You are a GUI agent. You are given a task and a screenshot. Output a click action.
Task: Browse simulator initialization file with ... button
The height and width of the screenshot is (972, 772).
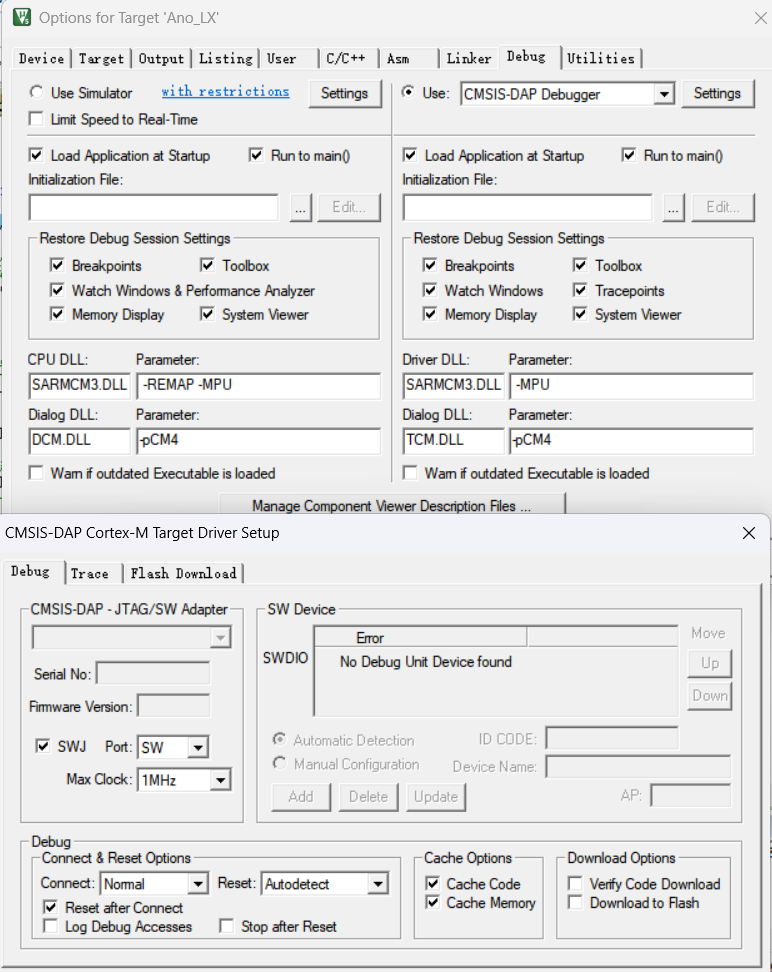[300, 208]
